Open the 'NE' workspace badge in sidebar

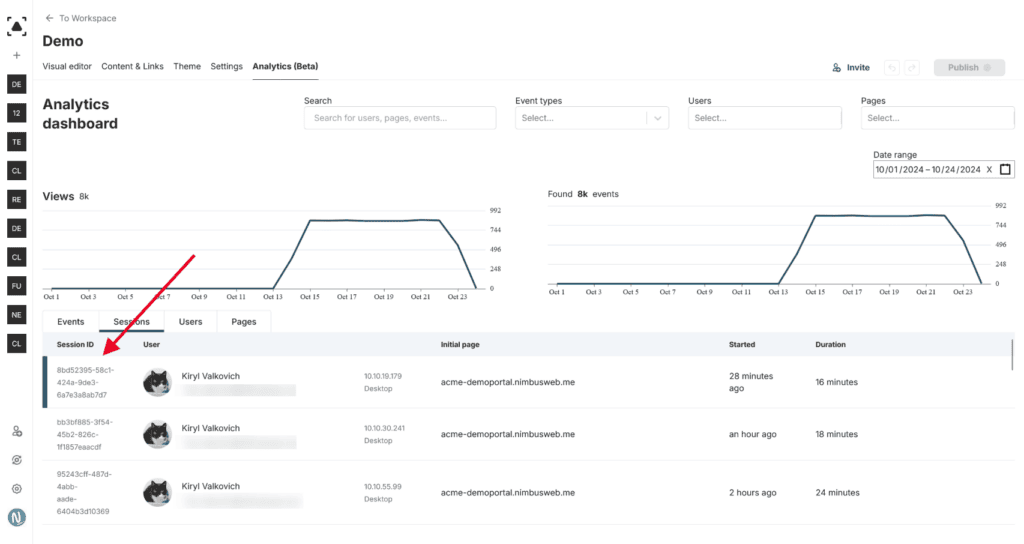point(17,315)
